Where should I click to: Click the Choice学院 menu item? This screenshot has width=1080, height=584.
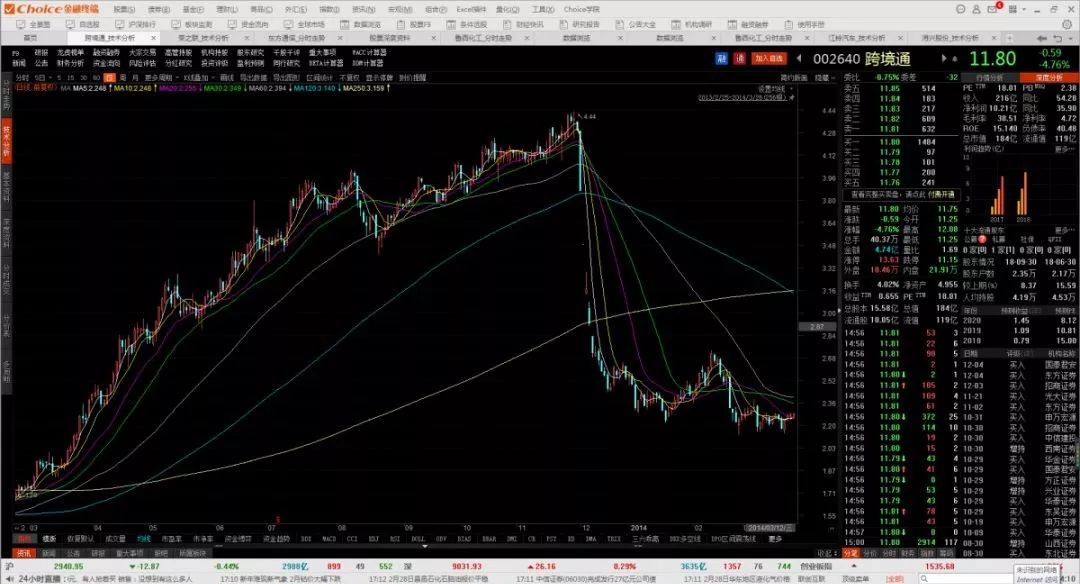[581, 9]
